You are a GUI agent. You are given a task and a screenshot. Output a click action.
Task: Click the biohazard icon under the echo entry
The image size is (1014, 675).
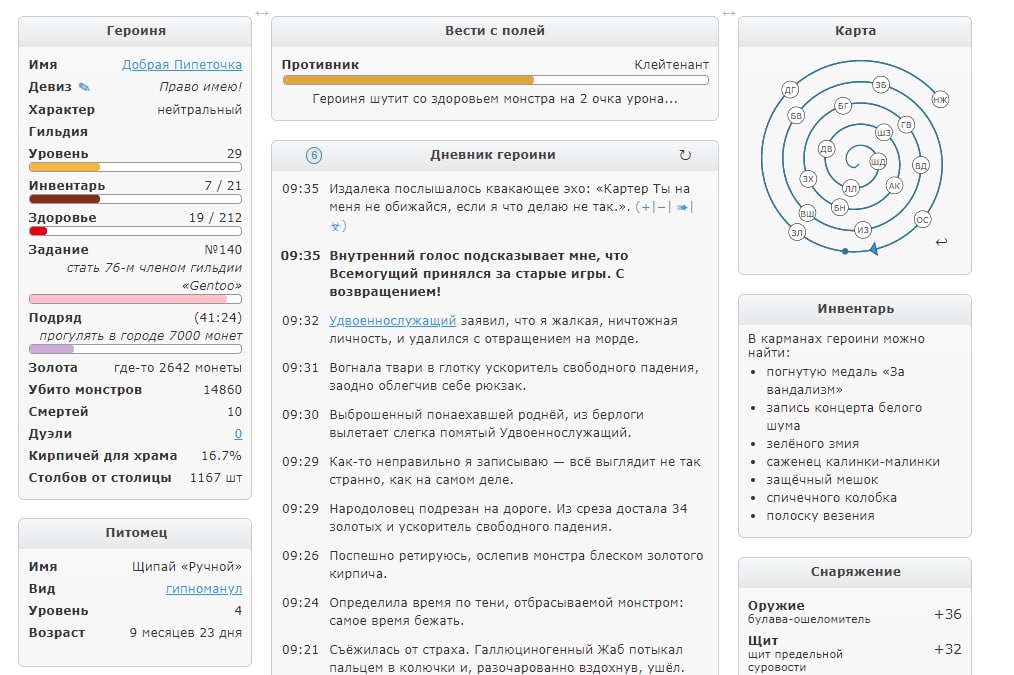click(x=336, y=226)
